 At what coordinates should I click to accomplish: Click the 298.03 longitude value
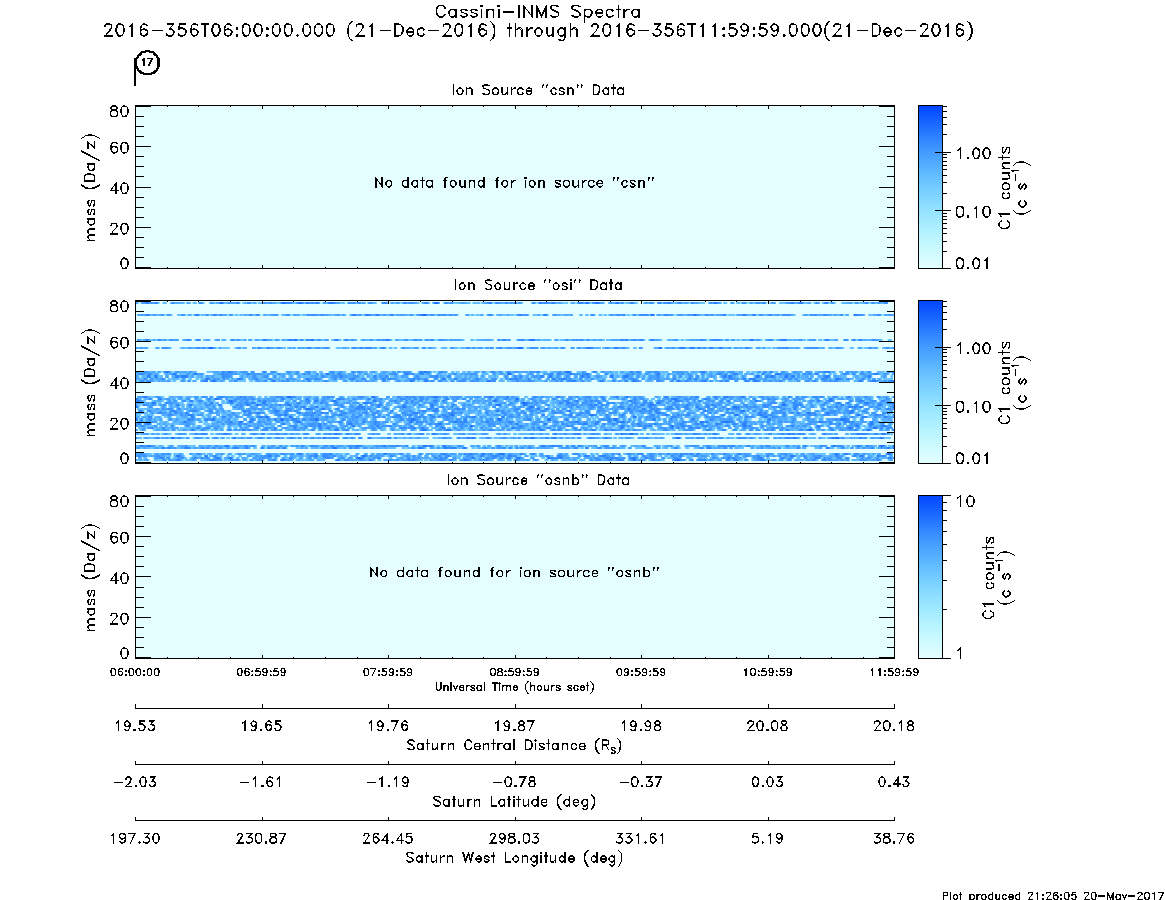click(x=514, y=838)
